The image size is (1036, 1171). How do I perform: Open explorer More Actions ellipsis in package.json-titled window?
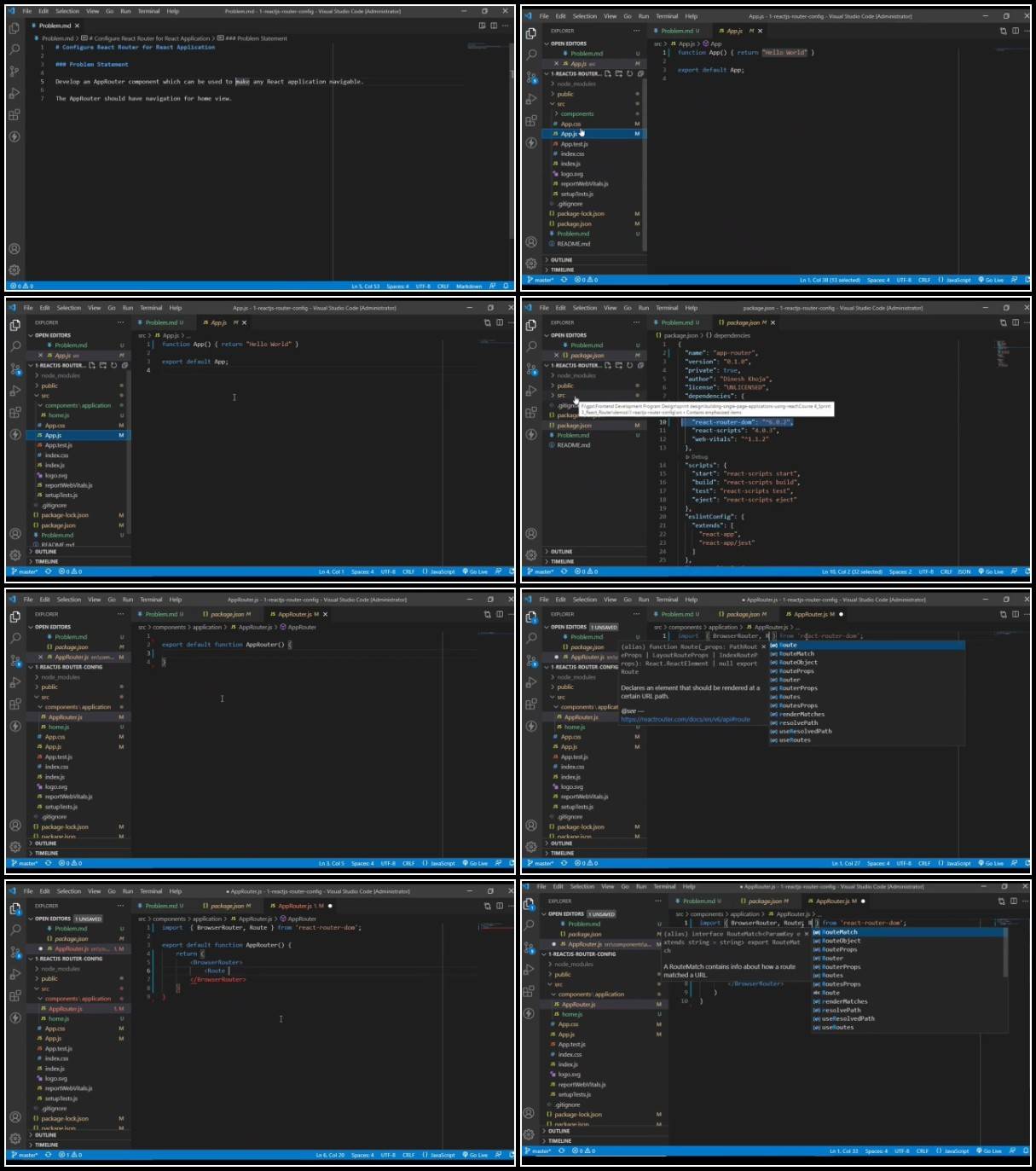[x=635, y=322]
